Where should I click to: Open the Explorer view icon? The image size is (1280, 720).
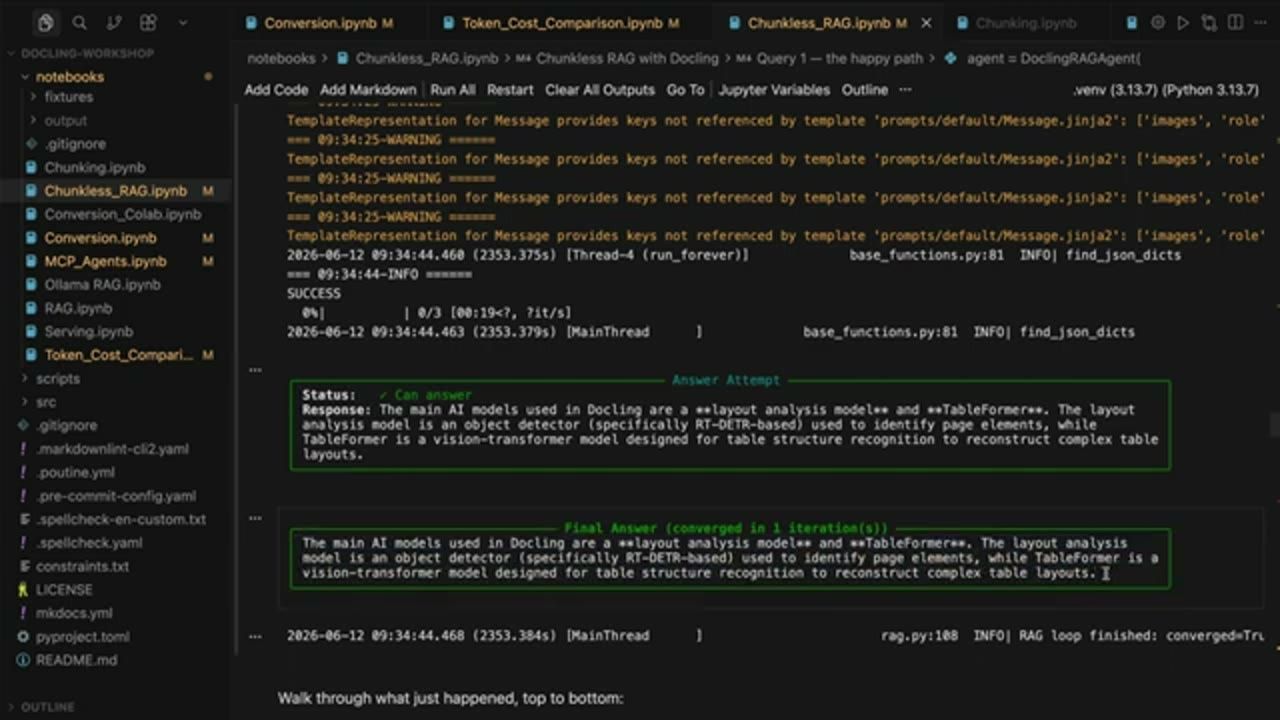[x=45, y=22]
